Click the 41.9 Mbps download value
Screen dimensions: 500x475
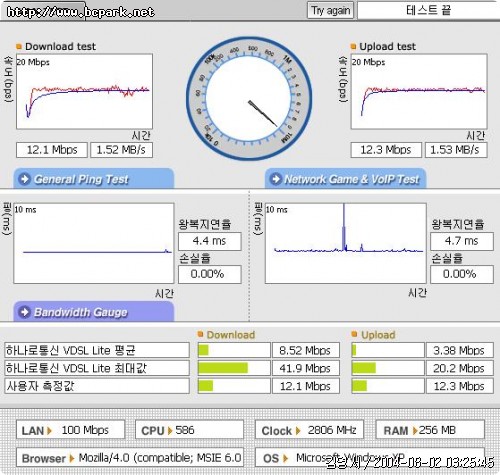tap(306, 368)
